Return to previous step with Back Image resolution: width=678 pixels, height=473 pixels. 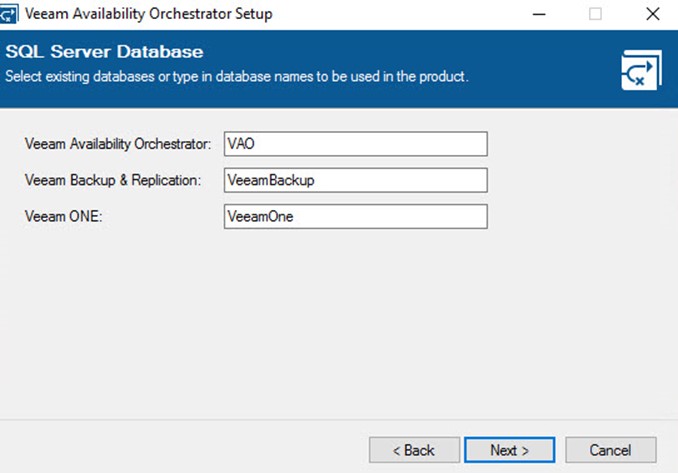pyautogui.click(x=414, y=450)
